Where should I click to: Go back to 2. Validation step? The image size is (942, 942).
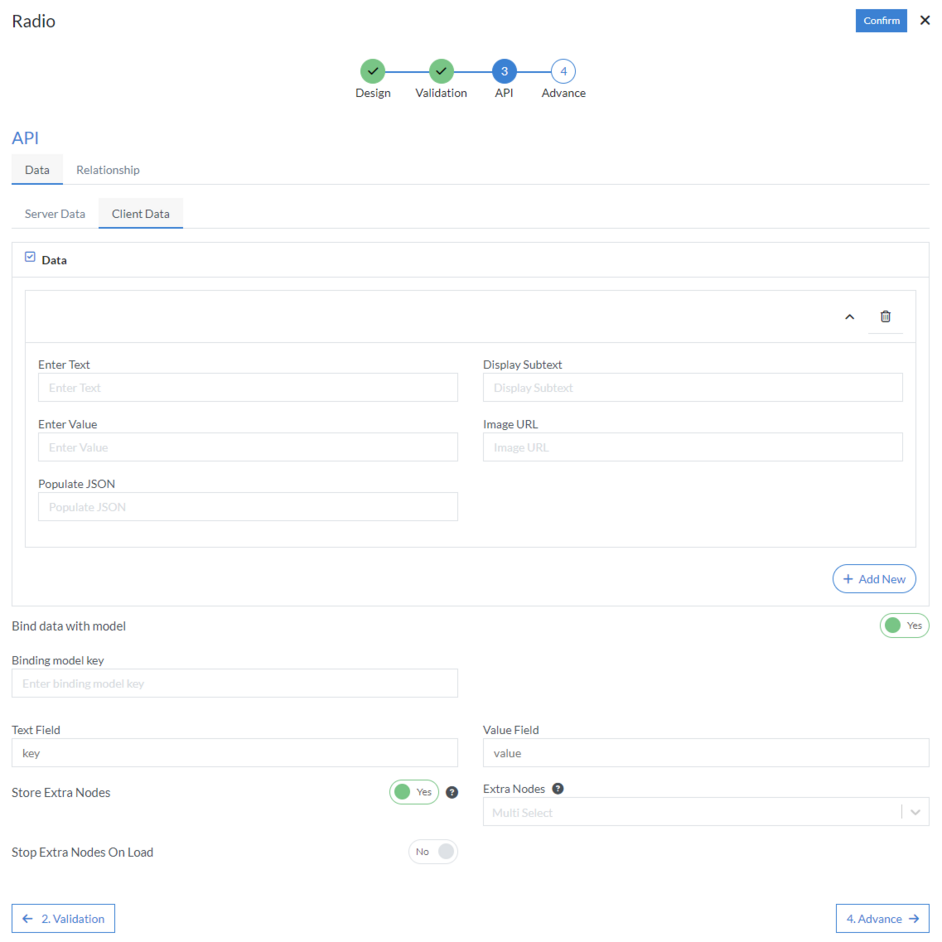[x=62, y=918]
